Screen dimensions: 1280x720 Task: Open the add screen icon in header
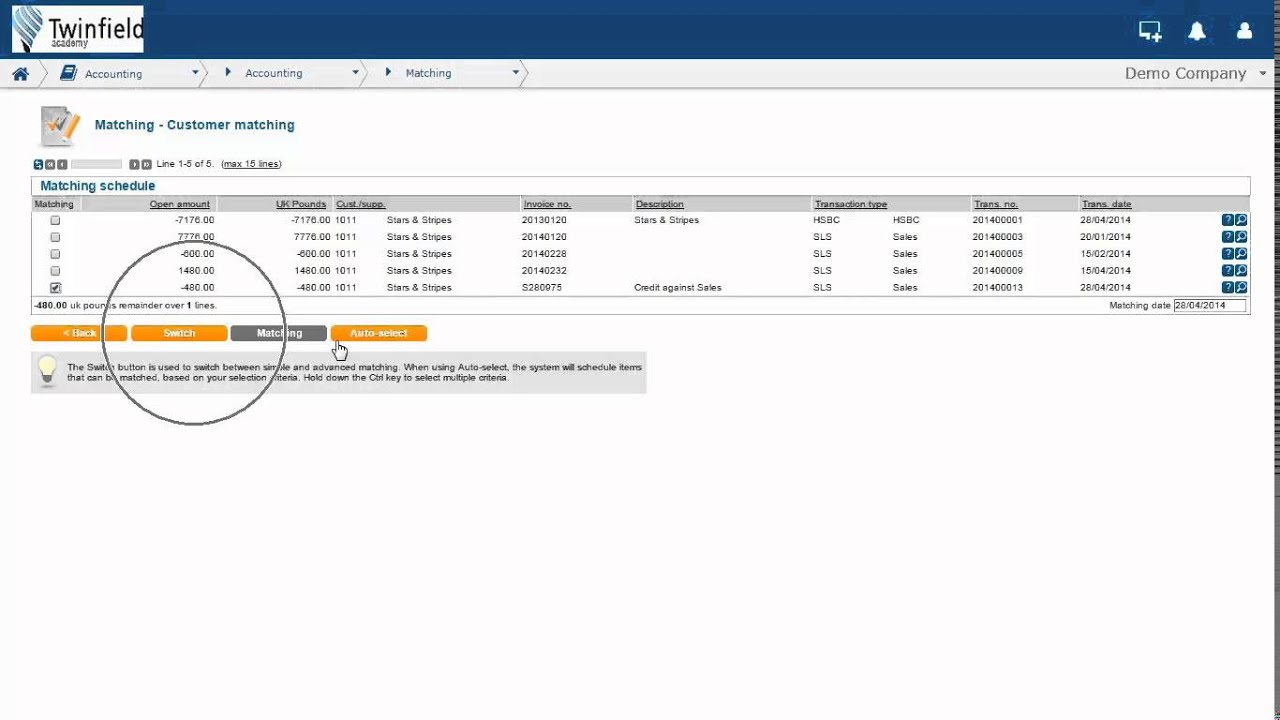[x=1150, y=31]
